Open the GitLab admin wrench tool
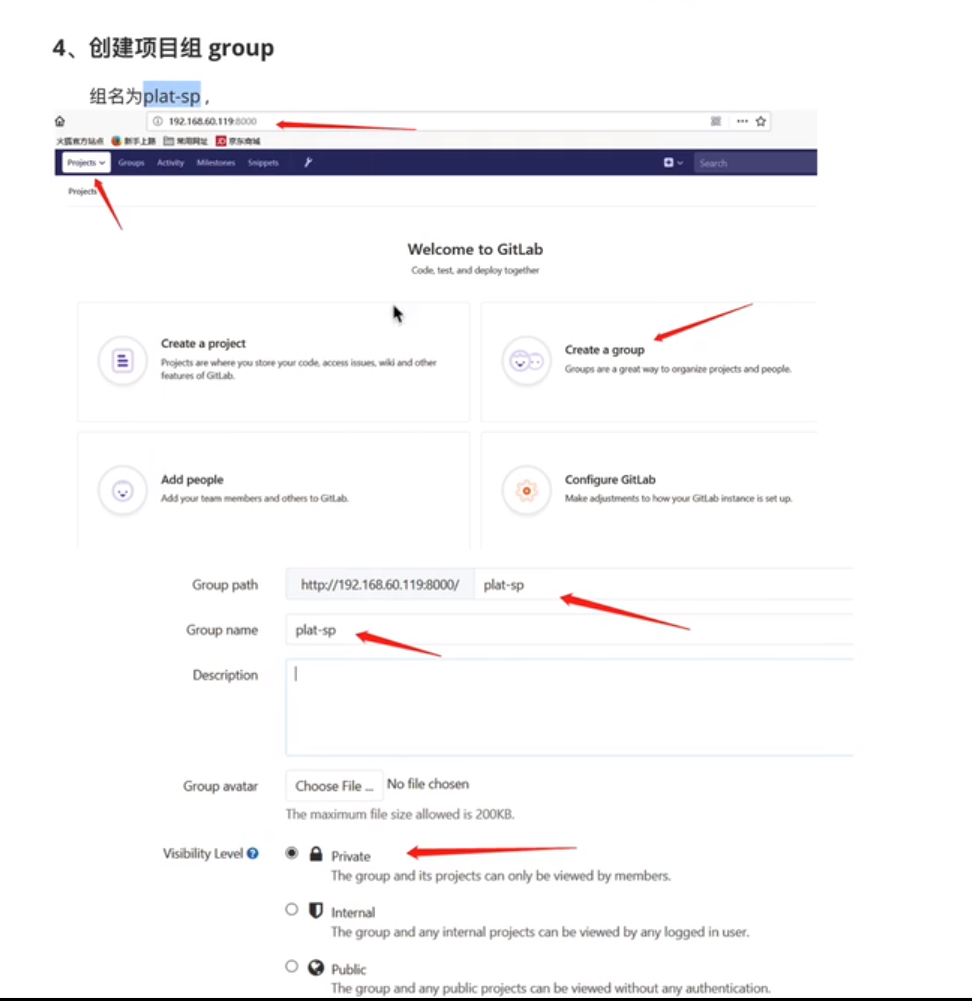Image resolution: width=972 pixels, height=1001 pixels. click(x=308, y=161)
